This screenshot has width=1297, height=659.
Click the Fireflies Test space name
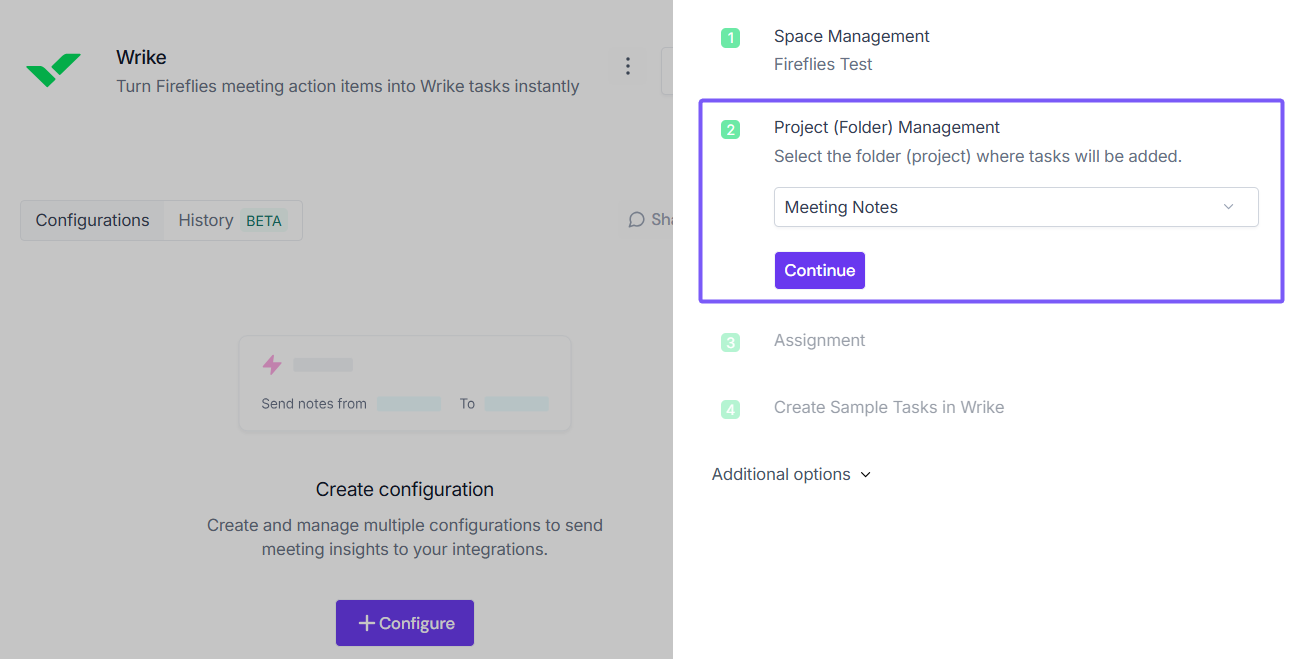point(822,64)
